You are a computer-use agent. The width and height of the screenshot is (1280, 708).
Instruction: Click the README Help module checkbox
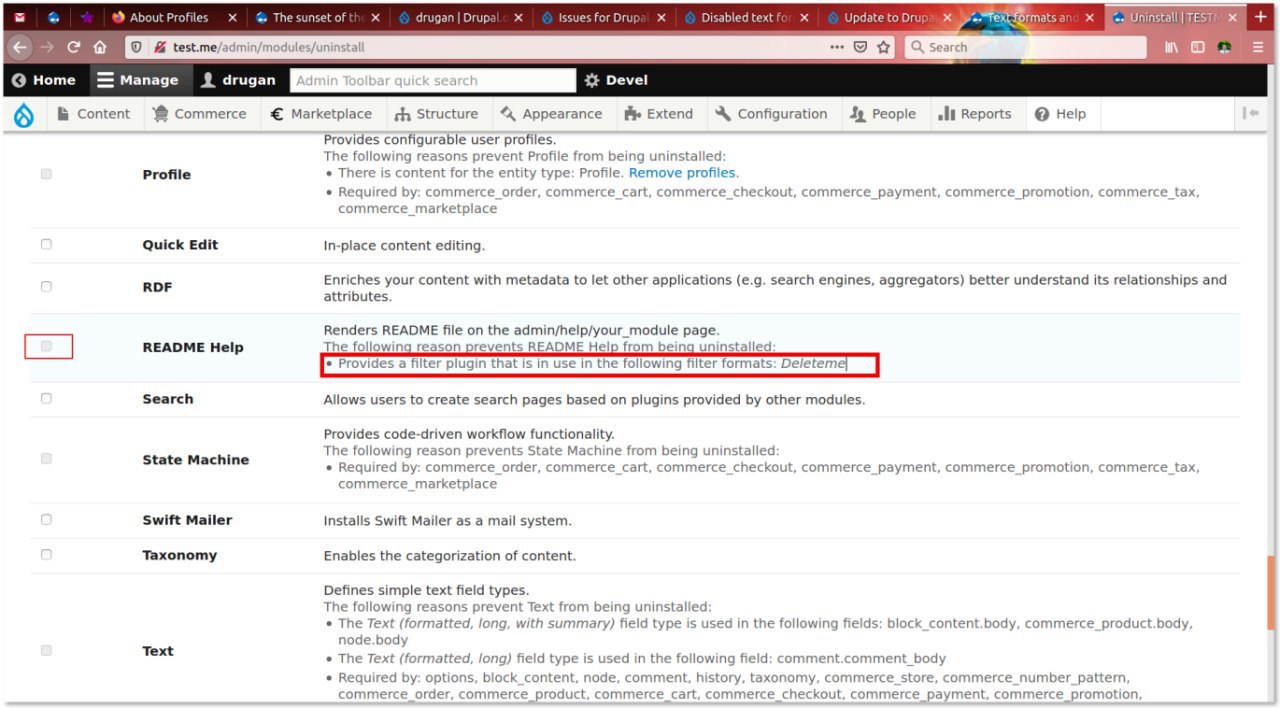[46, 346]
